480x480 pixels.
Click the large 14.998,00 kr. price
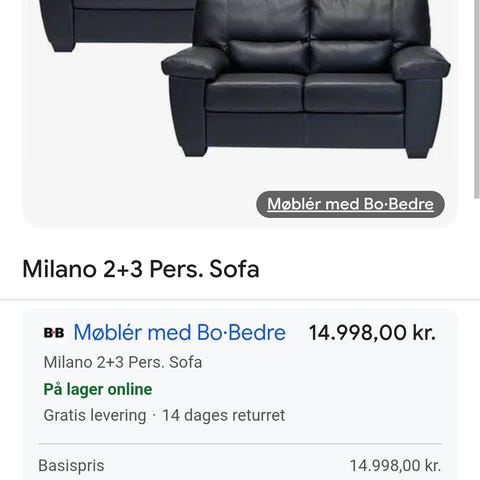(372, 333)
